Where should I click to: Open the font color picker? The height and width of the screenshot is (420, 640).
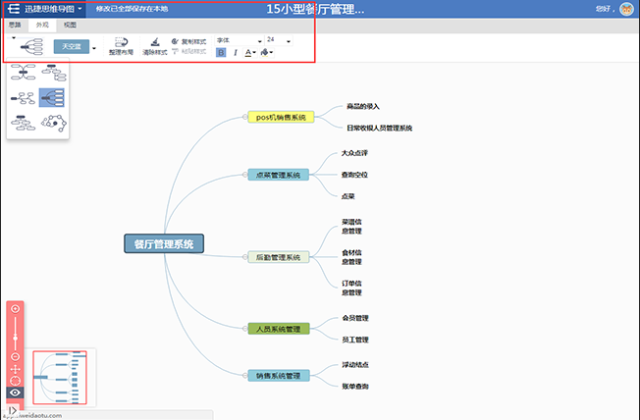coord(250,53)
